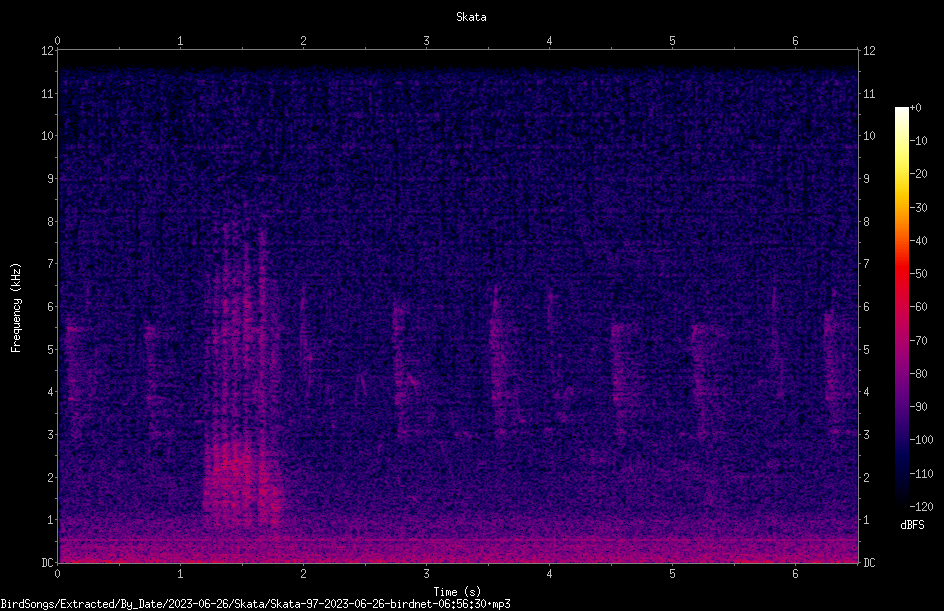This screenshot has width=944, height=611.
Task: Click '5' on the top time axis
Action: [672, 41]
